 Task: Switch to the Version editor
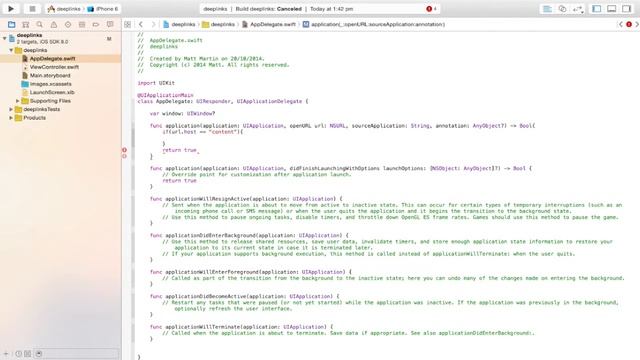click(x=578, y=9)
